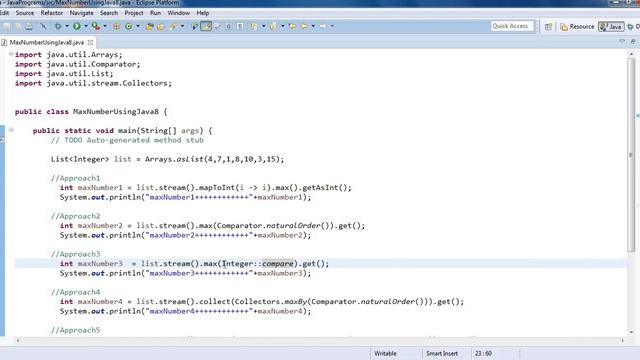
Task: Click the 23 : 60 cursor position status
Action: (x=483, y=353)
